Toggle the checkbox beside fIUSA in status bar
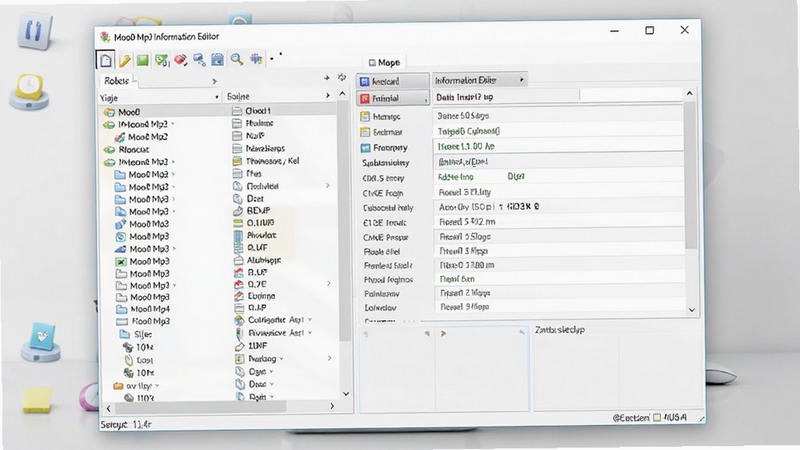The image size is (800, 450). tap(657, 417)
